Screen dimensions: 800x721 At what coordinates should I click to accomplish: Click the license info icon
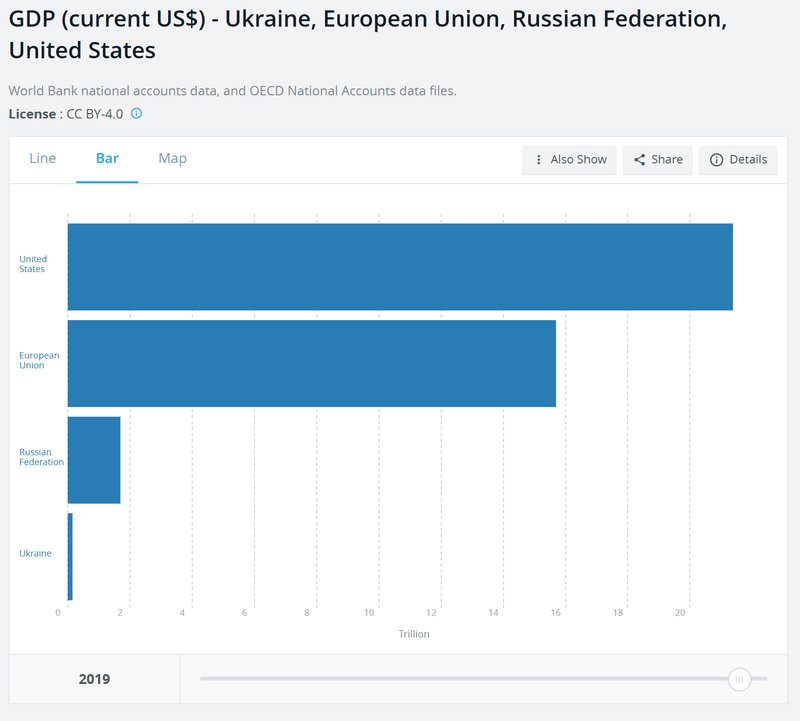(x=137, y=114)
